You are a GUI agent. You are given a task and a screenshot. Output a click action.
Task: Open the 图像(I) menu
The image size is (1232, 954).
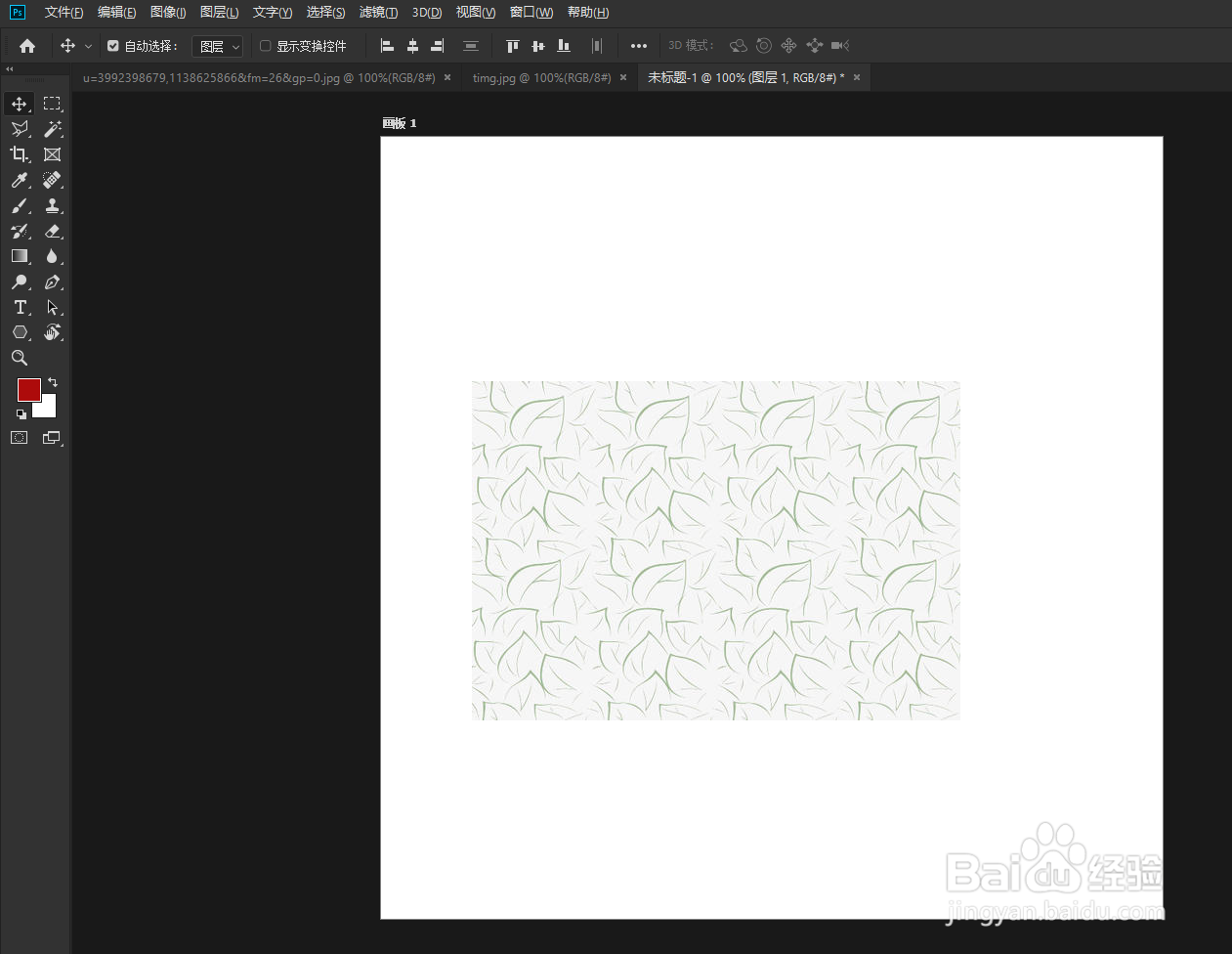point(168,12)
